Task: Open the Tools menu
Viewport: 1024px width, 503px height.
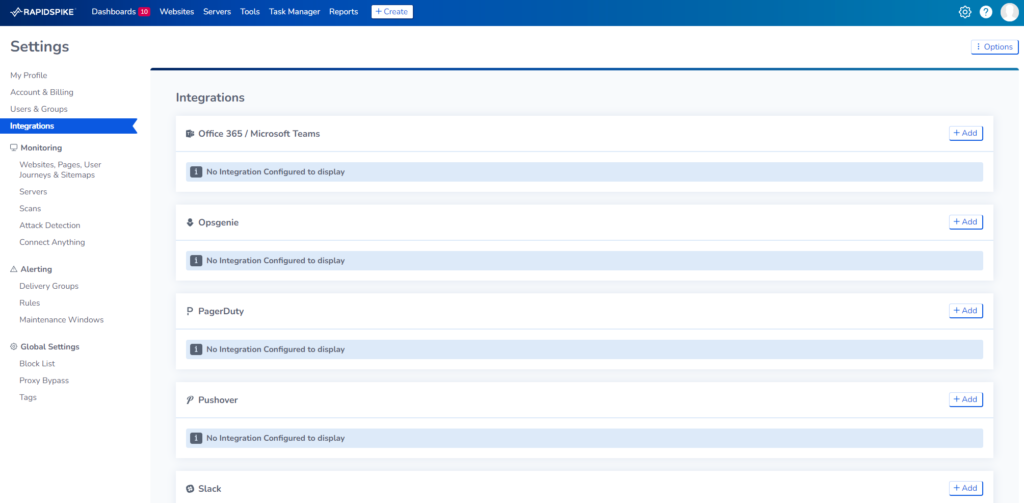Action: [x=250, y=12]
